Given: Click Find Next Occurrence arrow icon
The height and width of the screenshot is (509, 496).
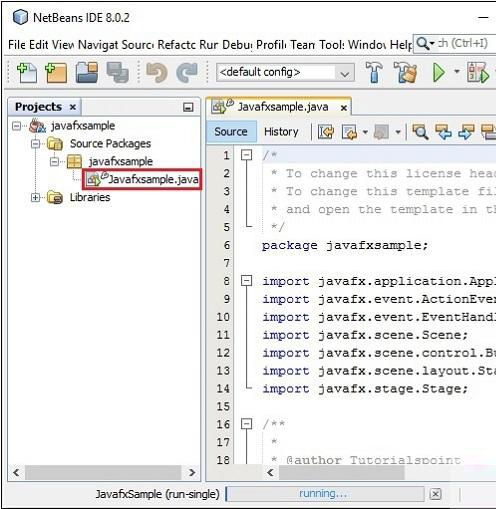Looking at the screenshot, I should (x=466, y=132).
